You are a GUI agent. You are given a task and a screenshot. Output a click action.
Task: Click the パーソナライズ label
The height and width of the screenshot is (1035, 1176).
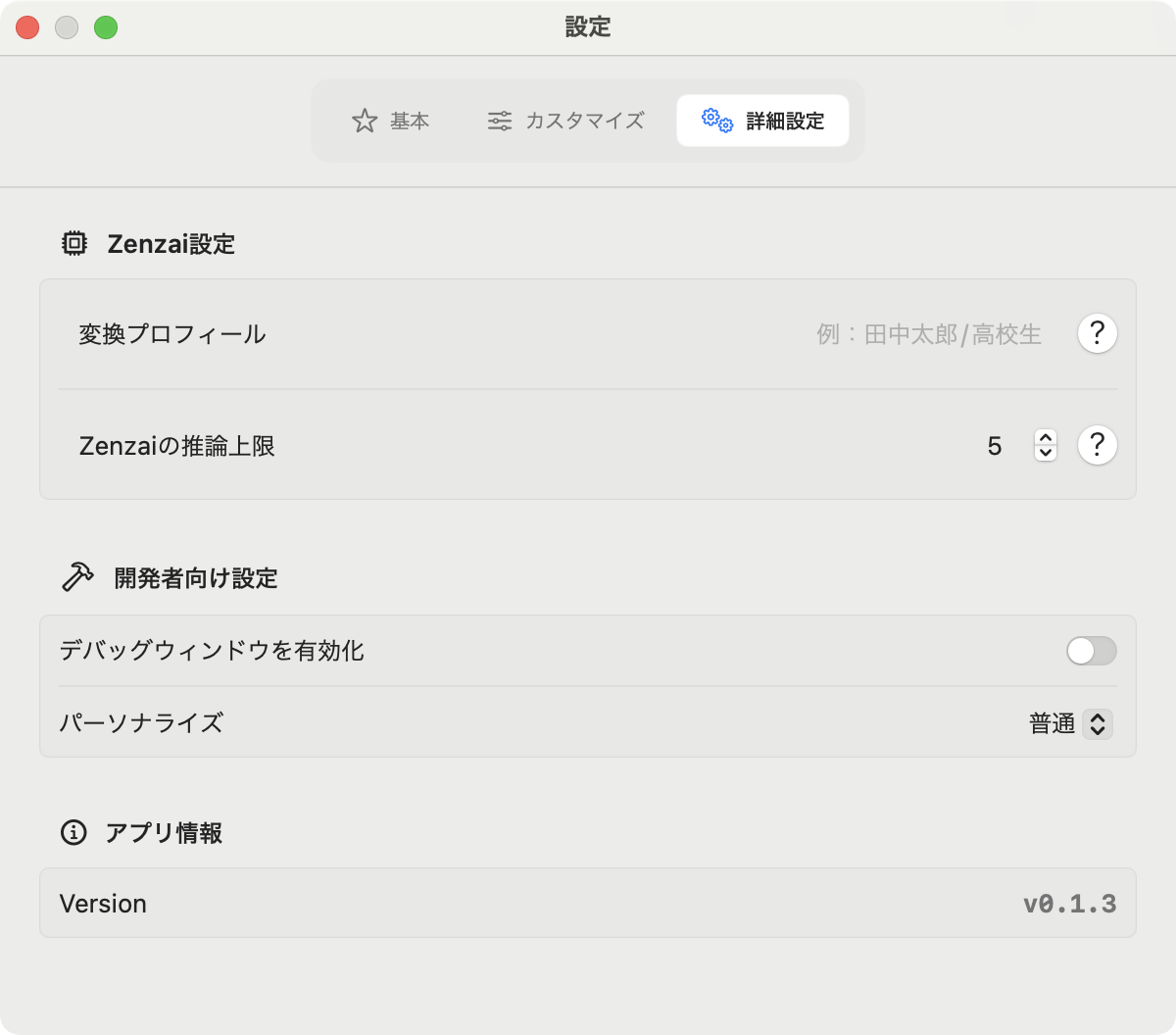141,723
